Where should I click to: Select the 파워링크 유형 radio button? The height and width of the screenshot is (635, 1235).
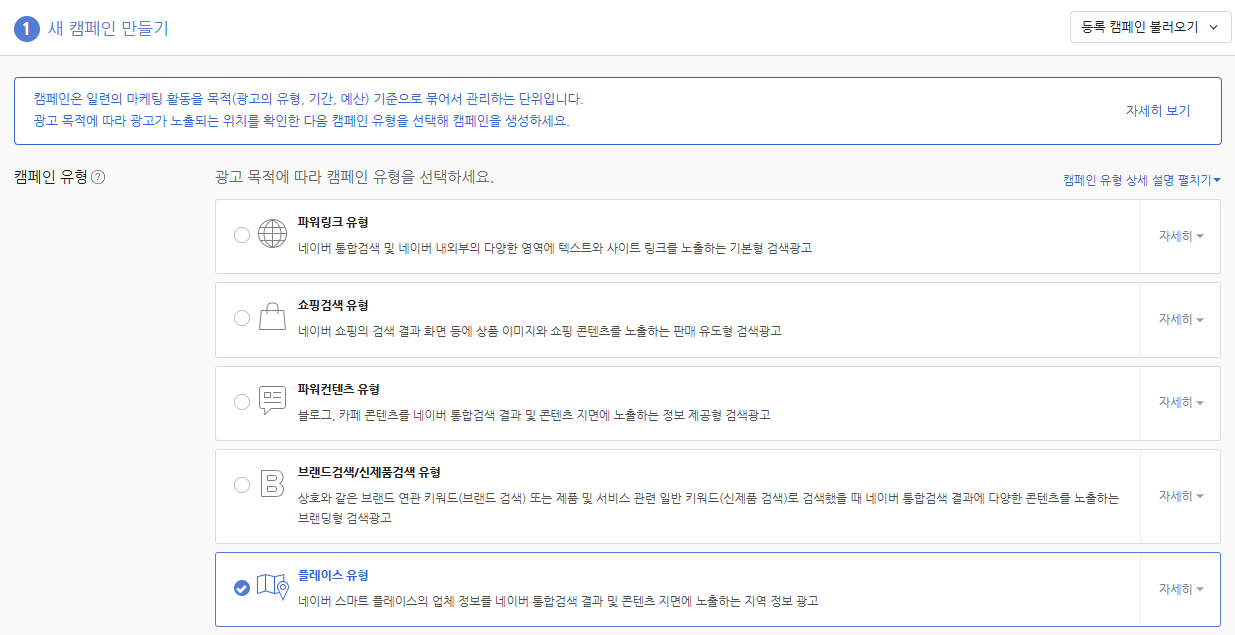click(x=242, y=235)
